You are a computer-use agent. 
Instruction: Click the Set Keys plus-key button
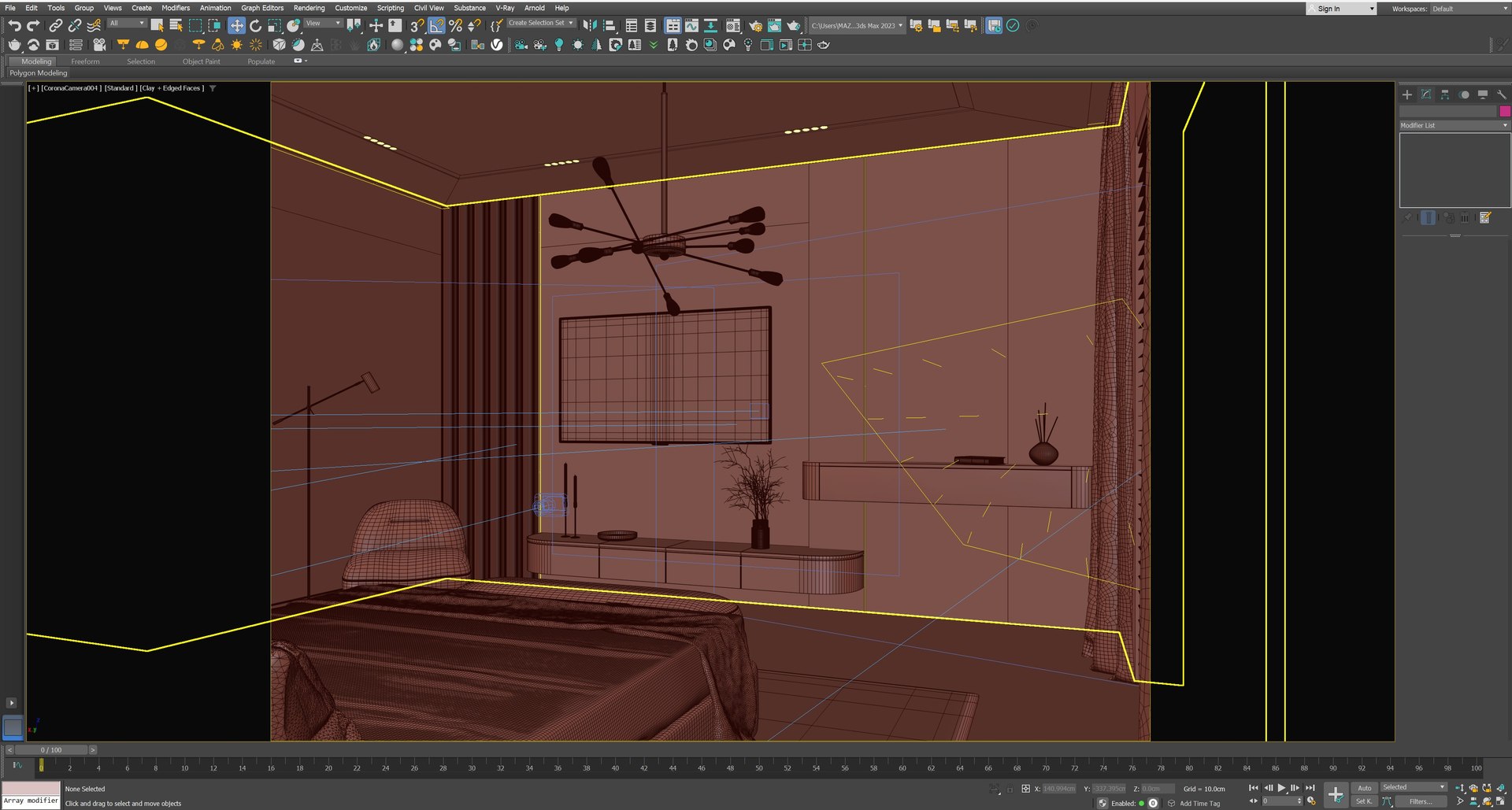tap(1336, 794)
